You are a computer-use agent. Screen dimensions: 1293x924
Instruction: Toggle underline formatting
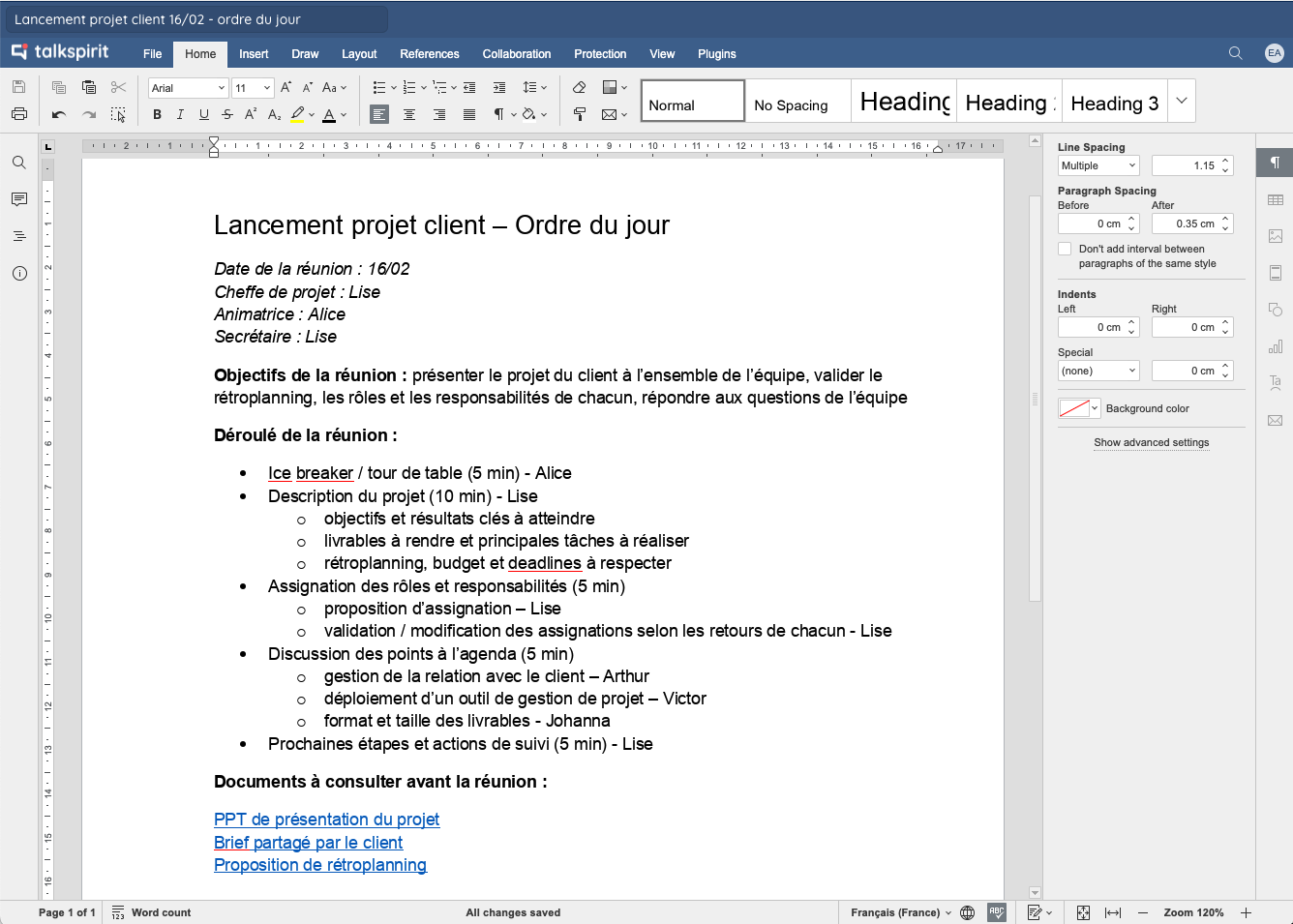pyautogui.click(x=203, y=114)
